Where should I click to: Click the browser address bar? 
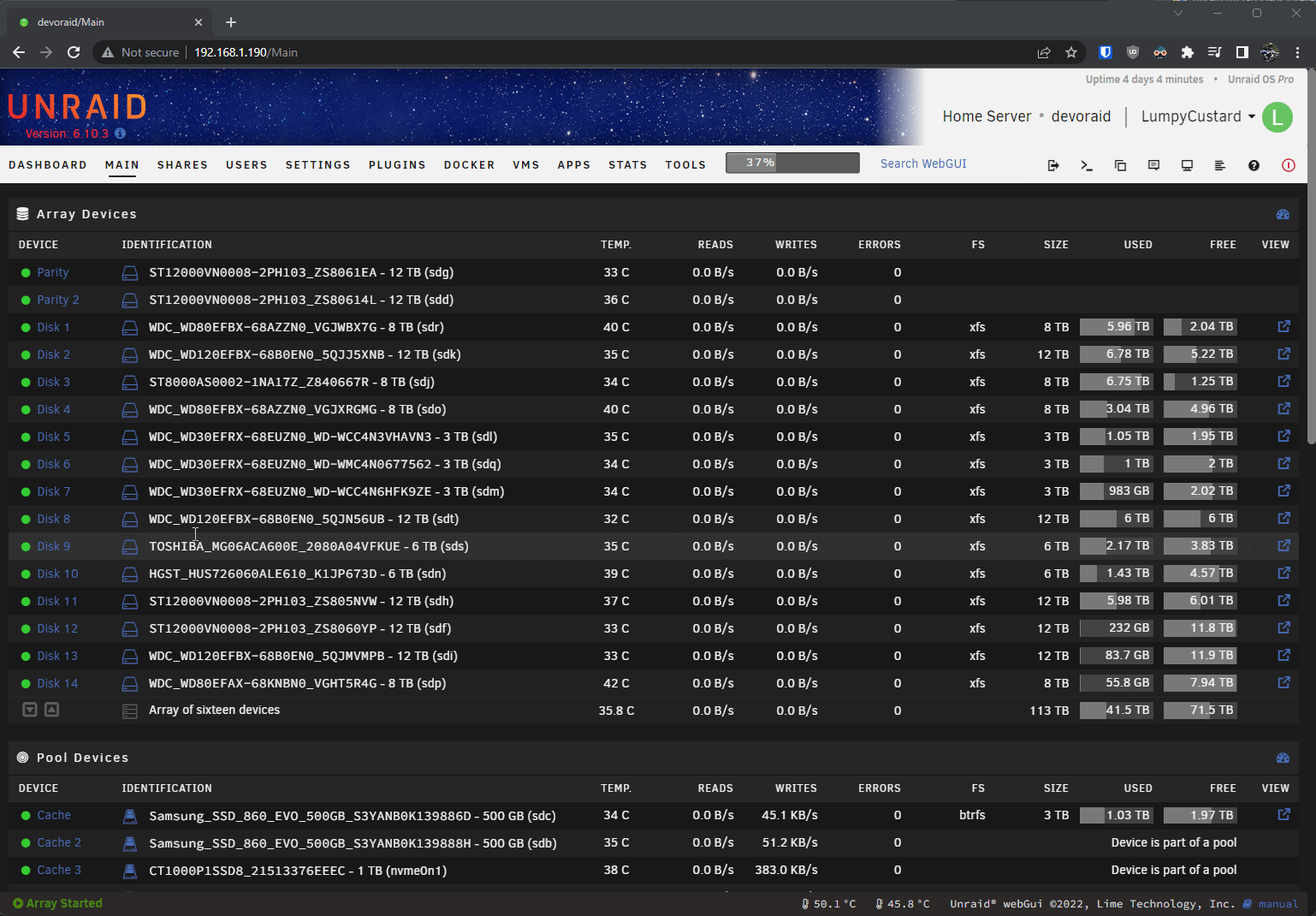point(565,52)
